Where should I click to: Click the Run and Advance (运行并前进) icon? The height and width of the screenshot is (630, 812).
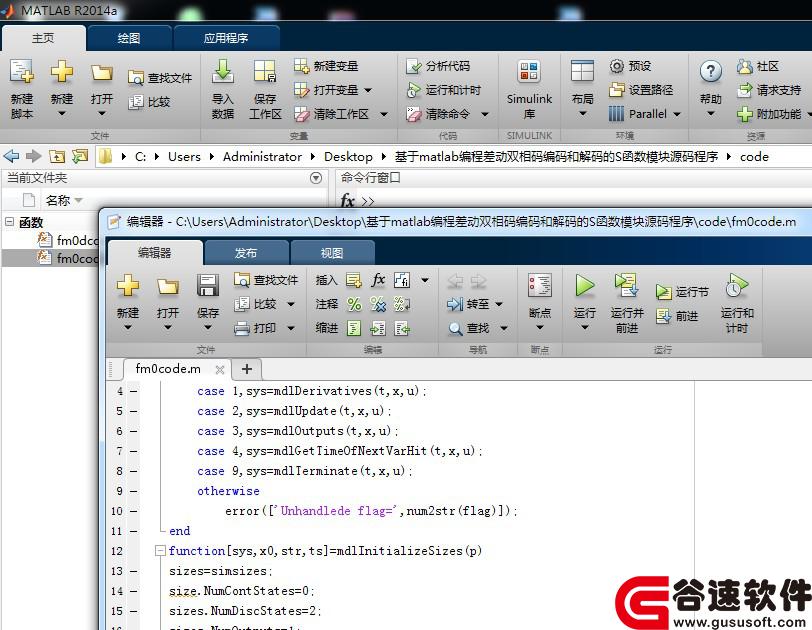tap(627, 286)
